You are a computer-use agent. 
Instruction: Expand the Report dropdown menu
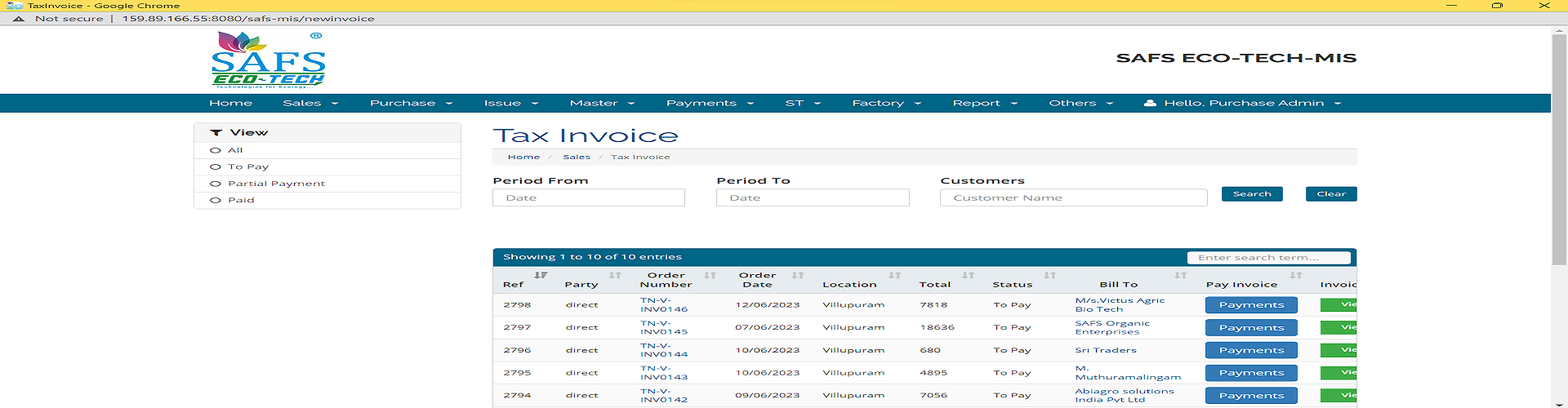[984, 104]
